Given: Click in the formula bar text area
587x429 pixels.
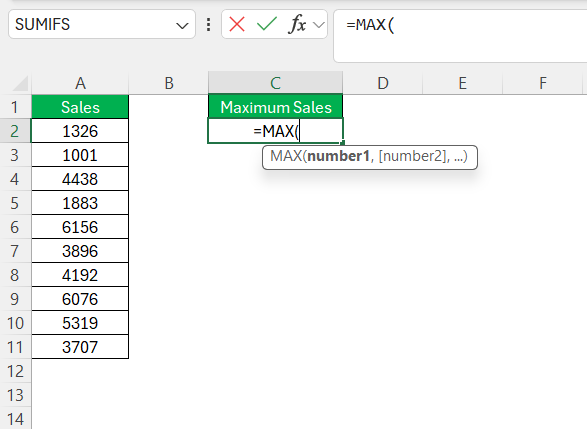Looking at the screenshot, I should coord(460,36).
